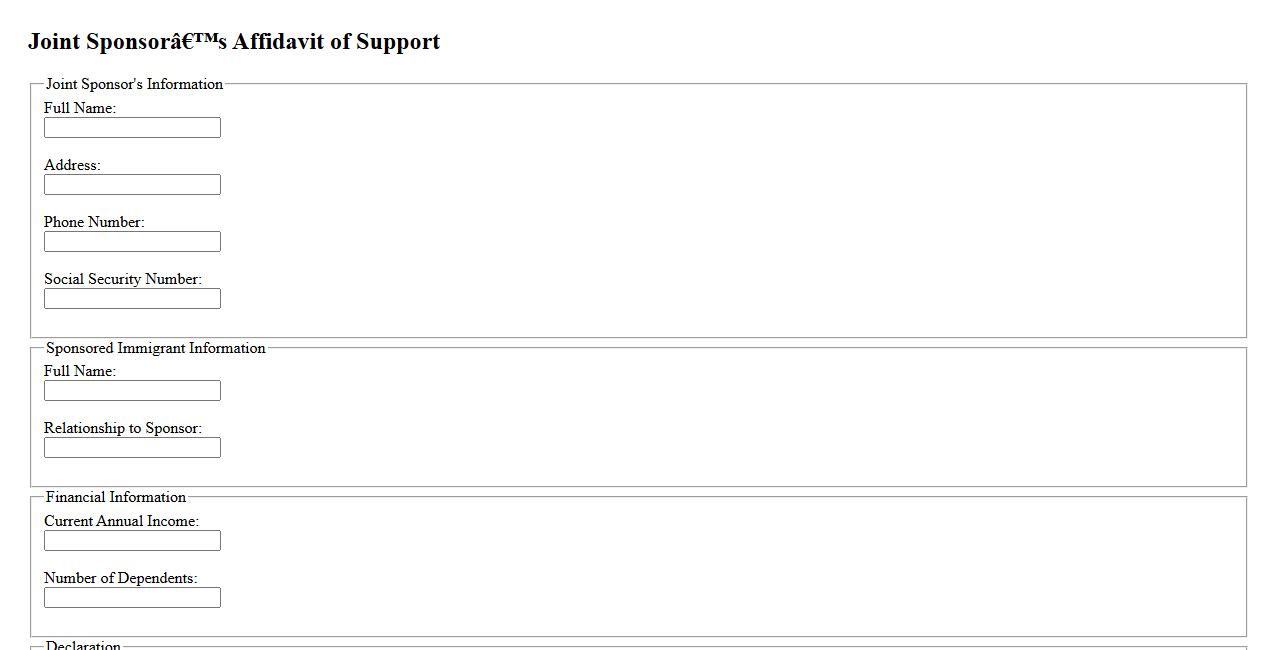The width and height of the screenshot is (1278, 650).
Task: Click the "Number of Dependents:" label text
Action: 120,578
